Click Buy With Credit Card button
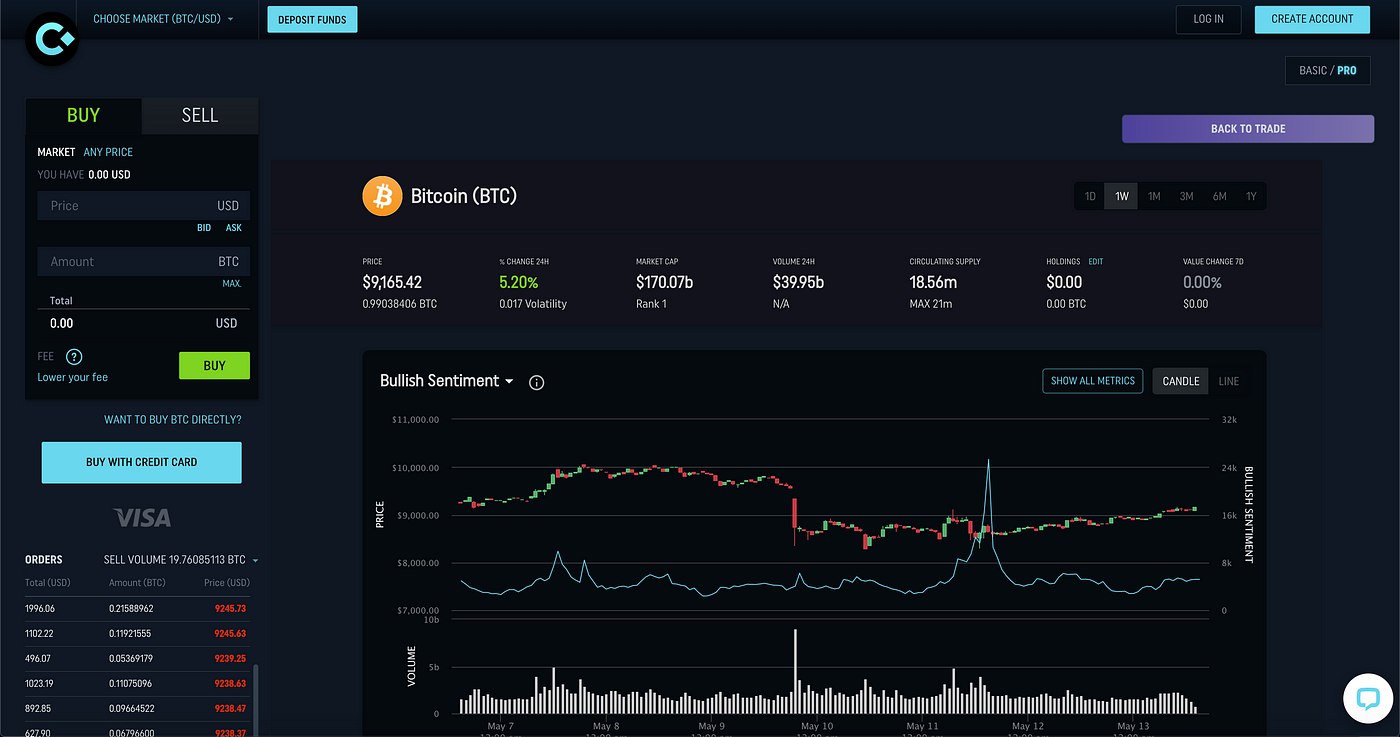This screenshot has width=1400, height=737. click(x=142, y=463)
